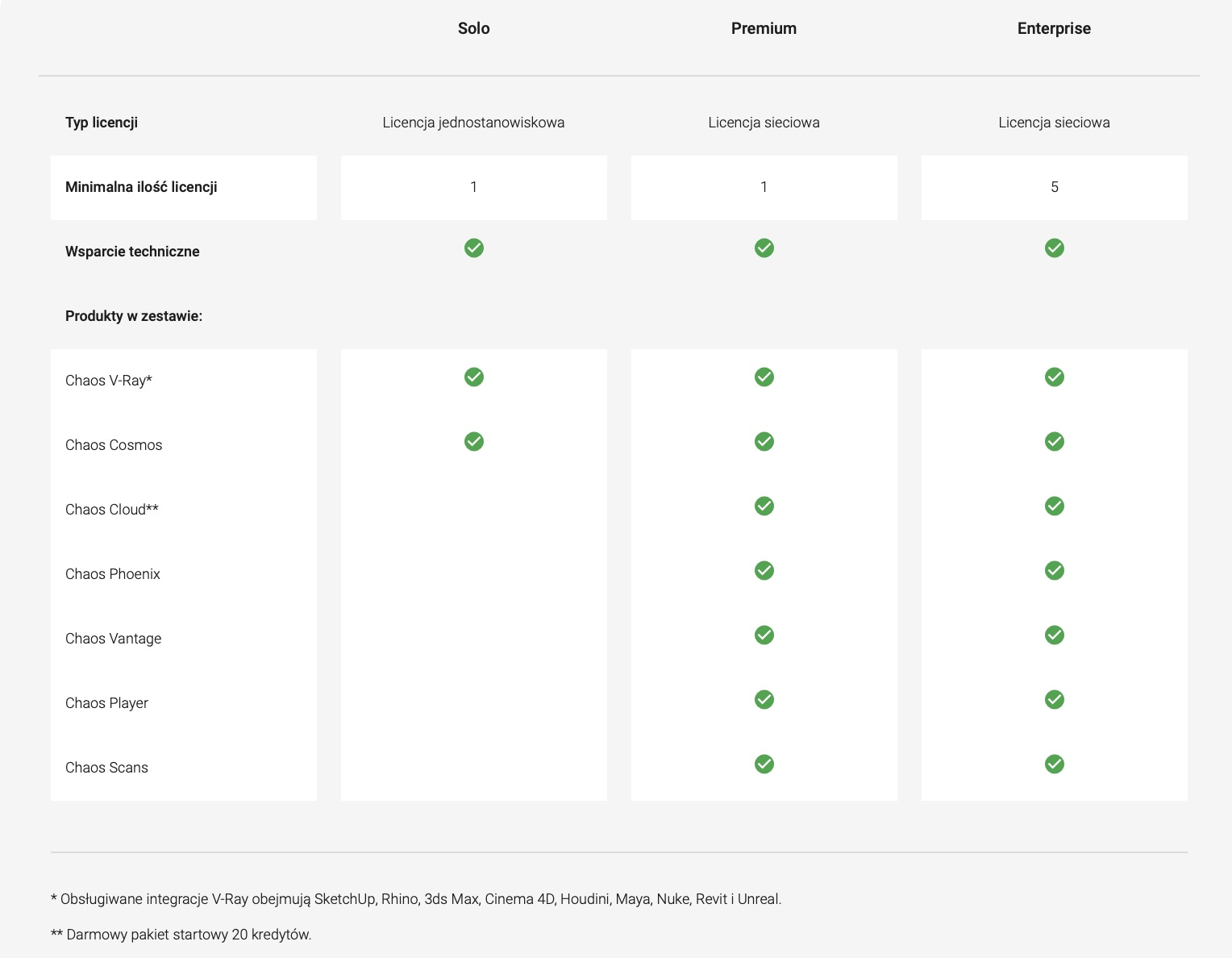Click Premium technical support checkmark
1232x958 pixels.
coord(764,248)
